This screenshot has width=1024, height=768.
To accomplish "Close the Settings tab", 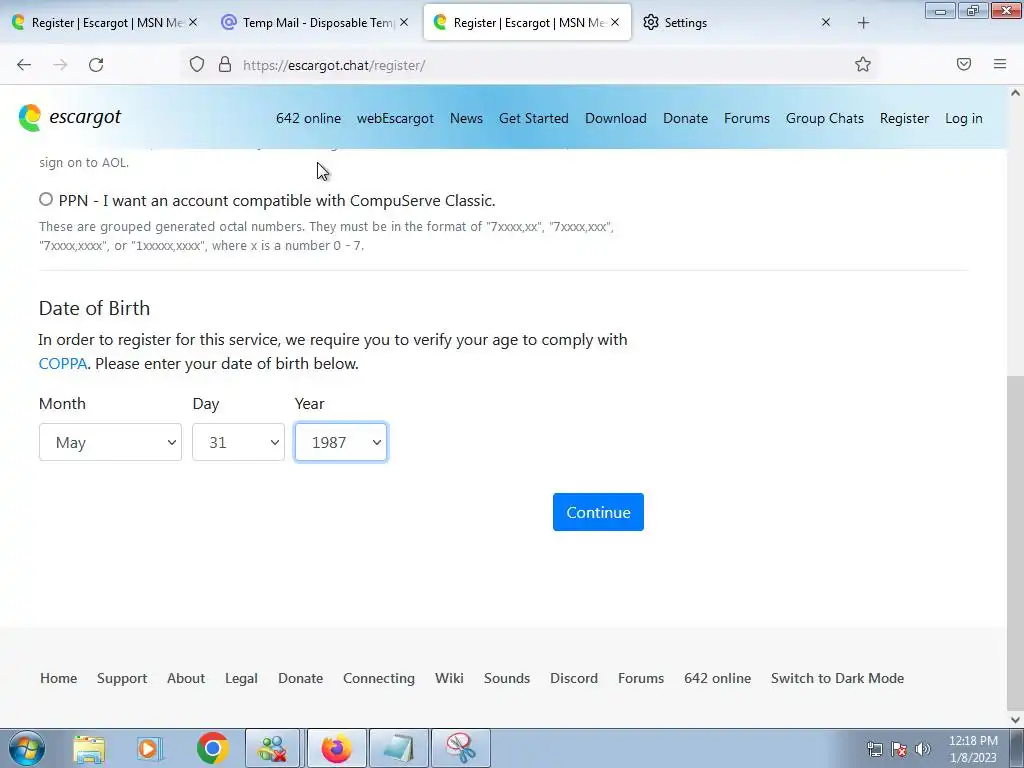I will click(x=825, y=22).
